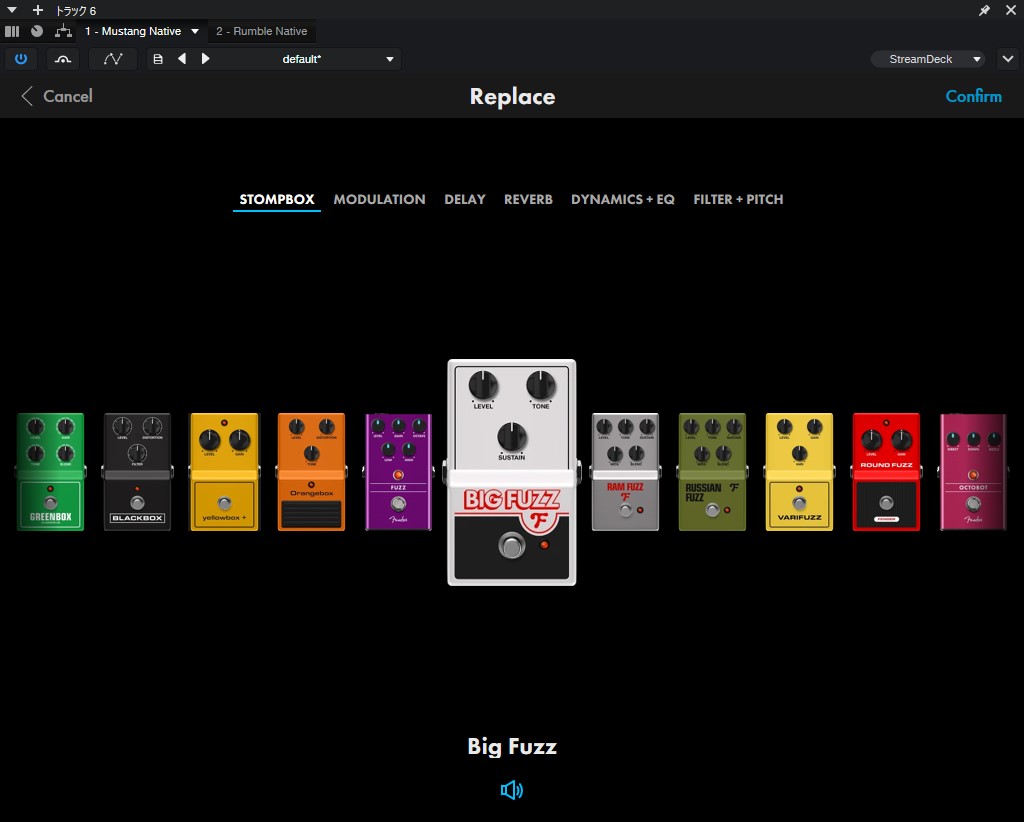Open the Mustang Native plugin dropdown arrow
The image size is (1024, 822).
point(195,31)
